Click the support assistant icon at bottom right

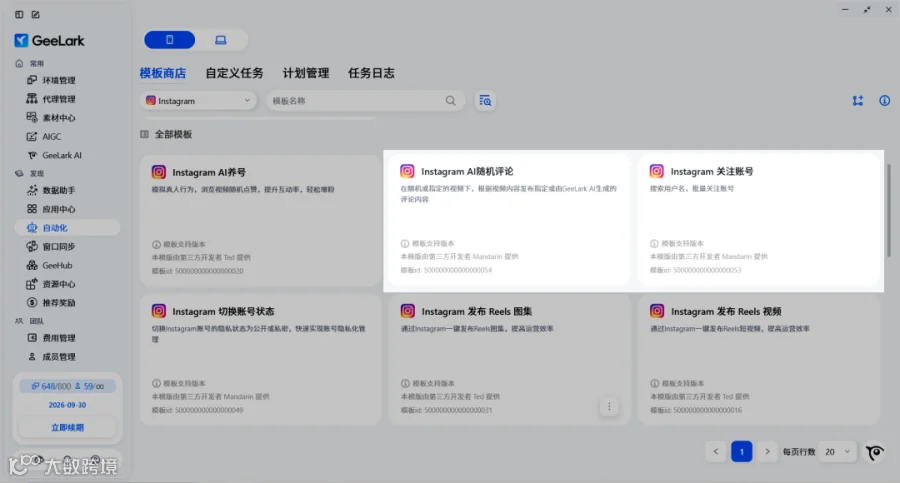(x=875, y=452)
